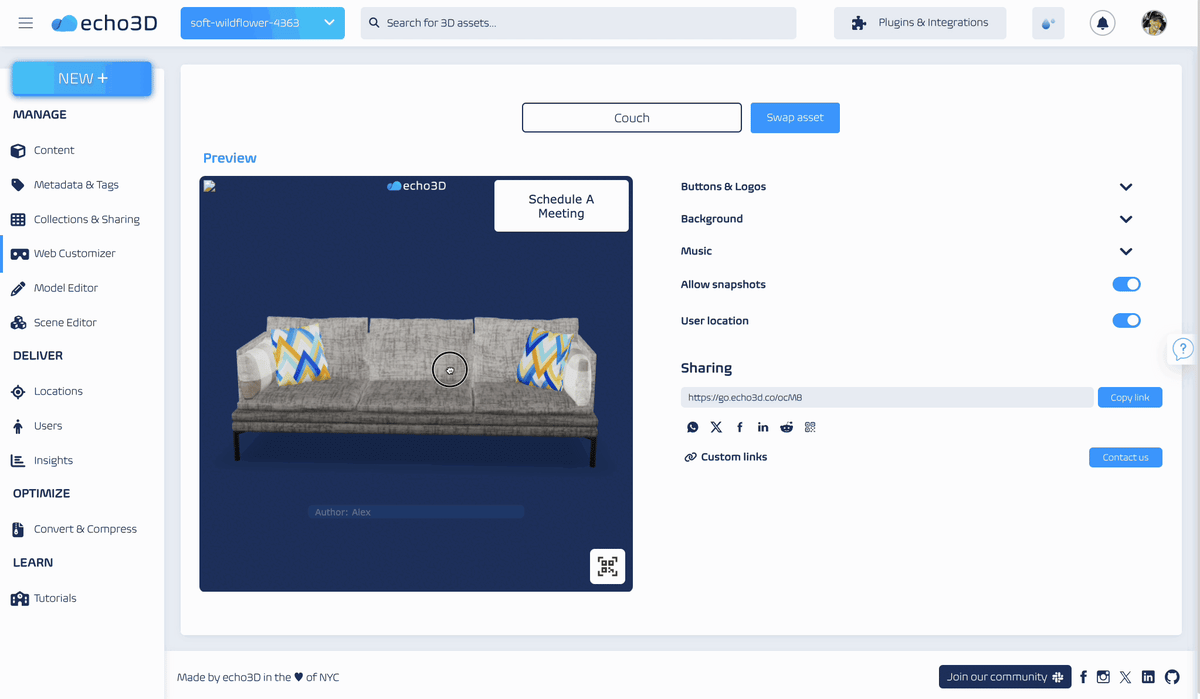The height and width of the screenshot is (699, 1200).
Task: Open the Scene Editor
Action: click(65, 321)
